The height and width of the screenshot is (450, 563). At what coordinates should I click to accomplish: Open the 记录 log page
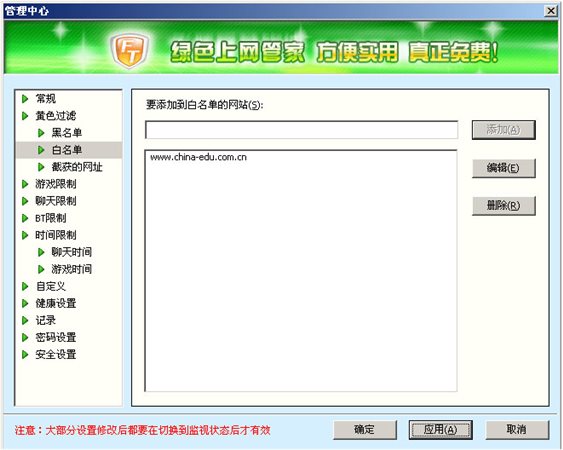[x=45, y=321]
